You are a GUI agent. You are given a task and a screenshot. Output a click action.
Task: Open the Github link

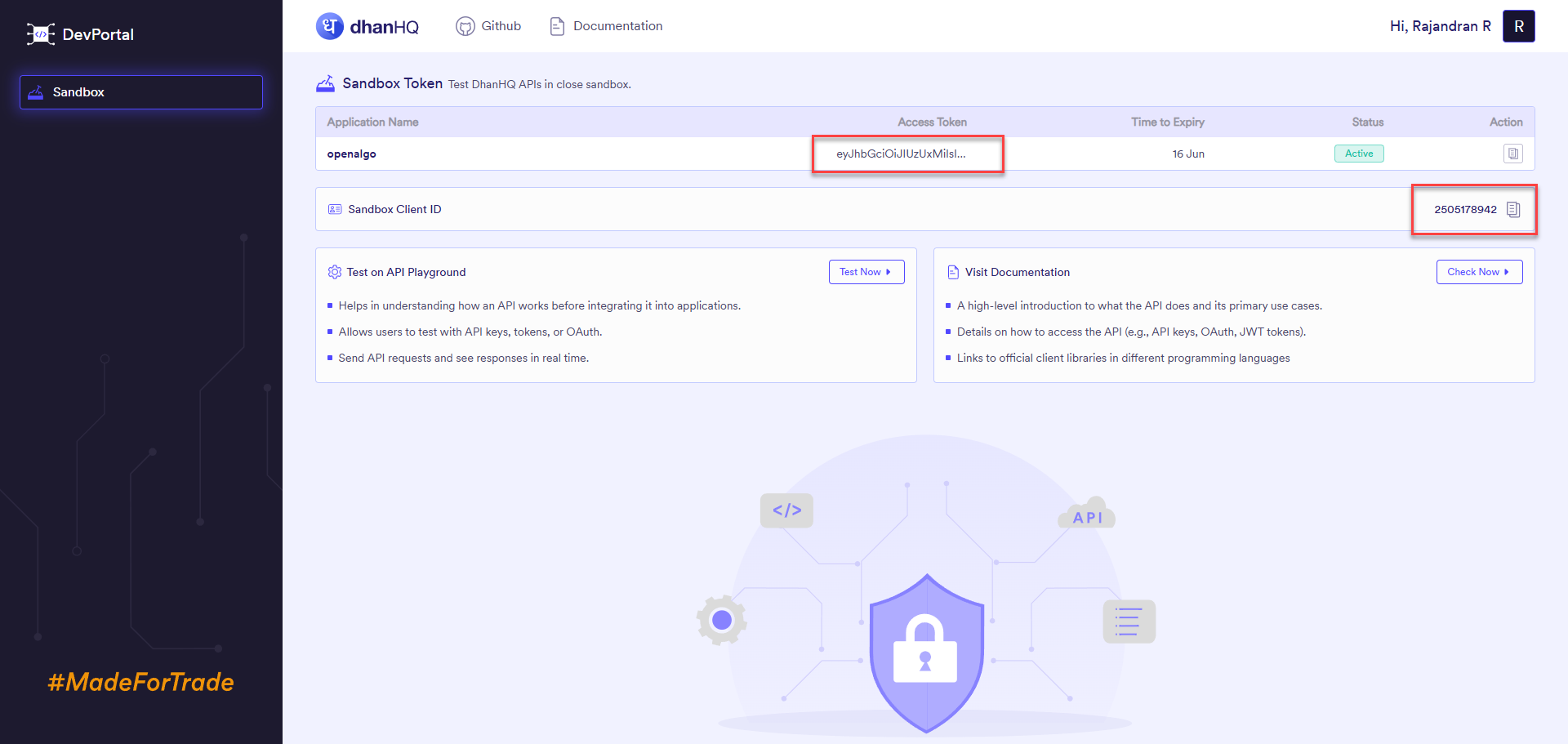[488, 26]
